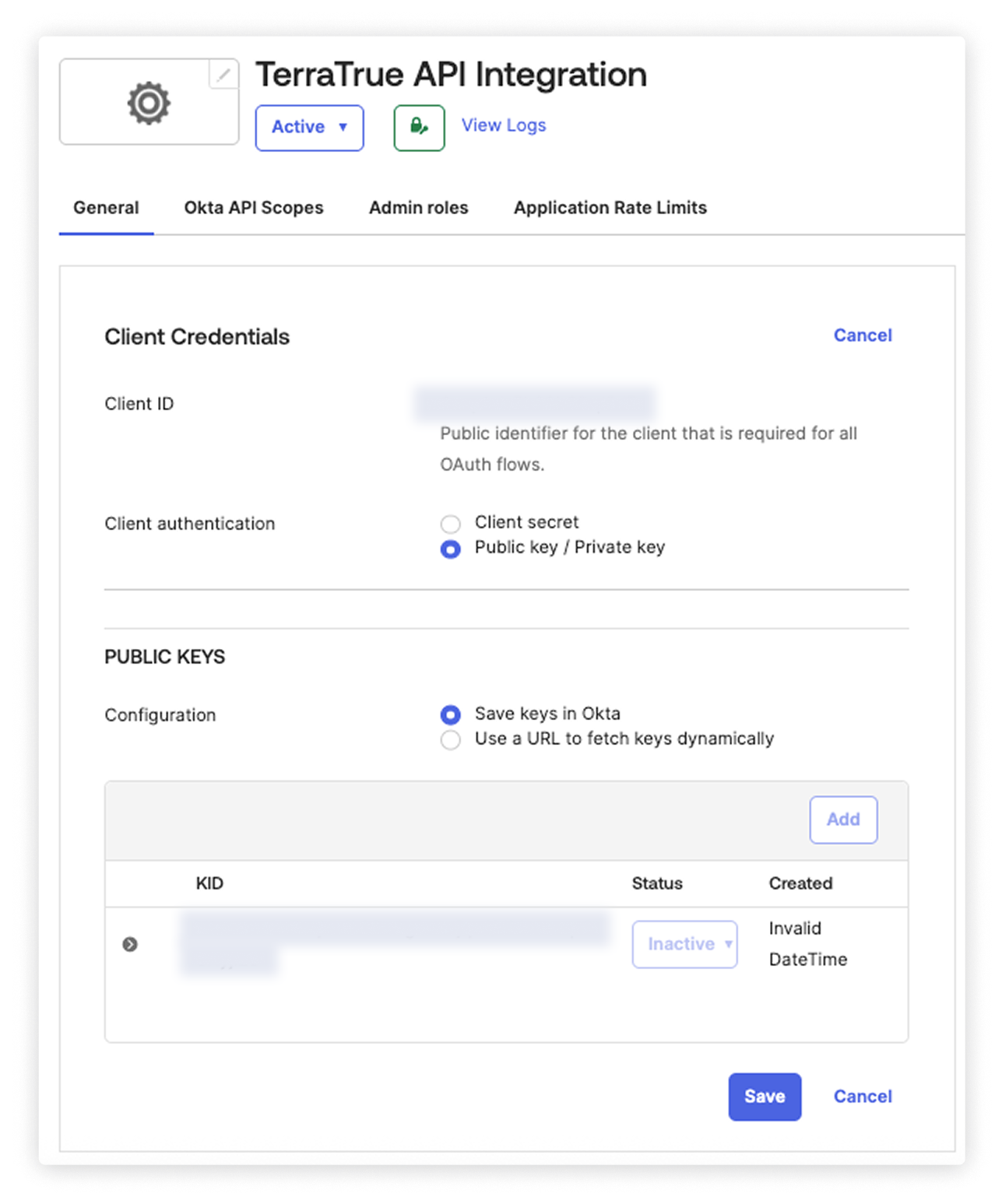Choose Use a URL to fetch keys dynamically
Image resolution: width=1002 pixels, height=1204 pixels.
(450, 739)
